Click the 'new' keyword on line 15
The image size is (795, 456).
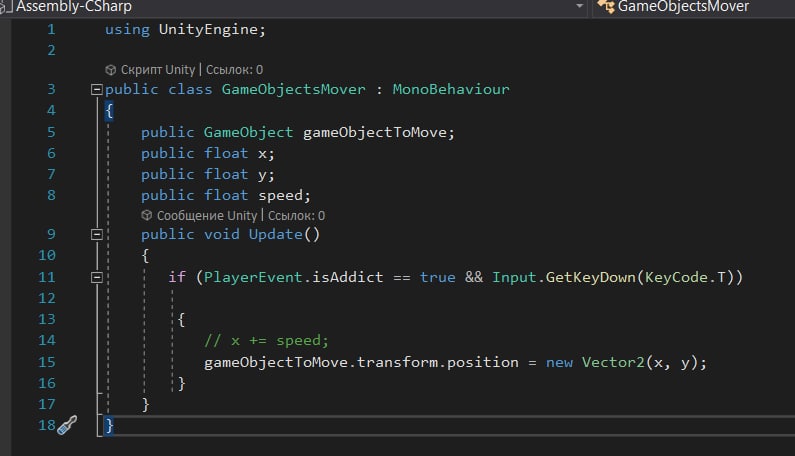(x=559, y=362)
